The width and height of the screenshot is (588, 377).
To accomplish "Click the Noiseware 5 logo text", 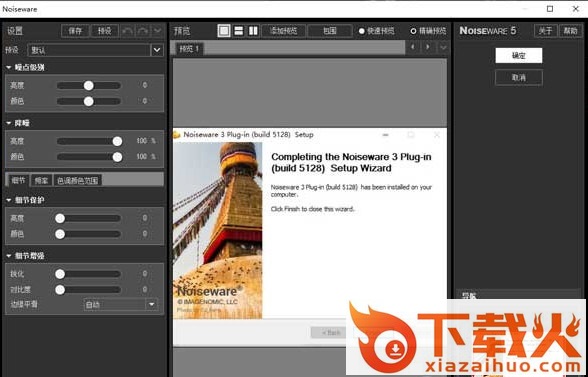I will (x=488, y=31).
